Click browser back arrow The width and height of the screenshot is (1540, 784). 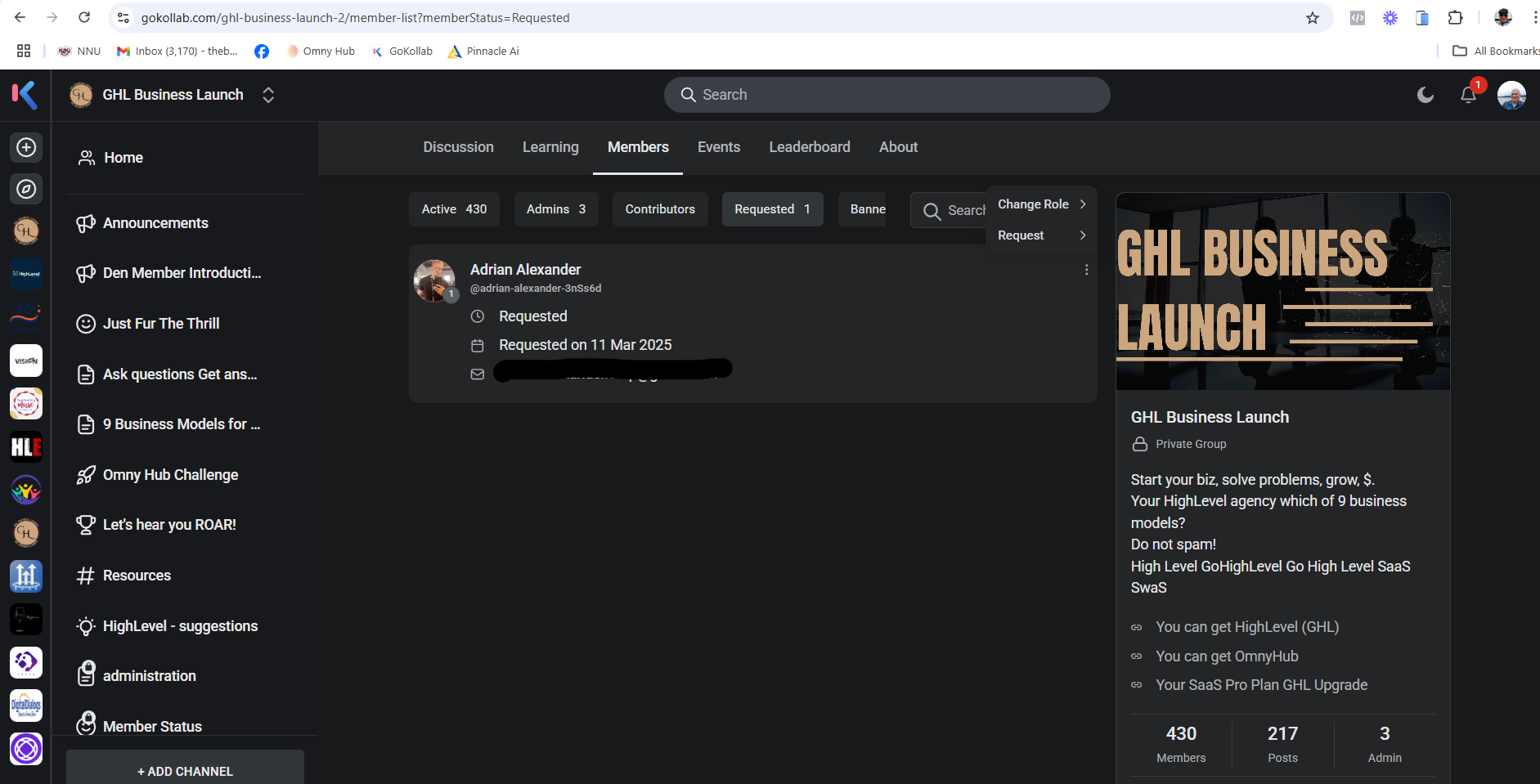click(x=20, y=17)
